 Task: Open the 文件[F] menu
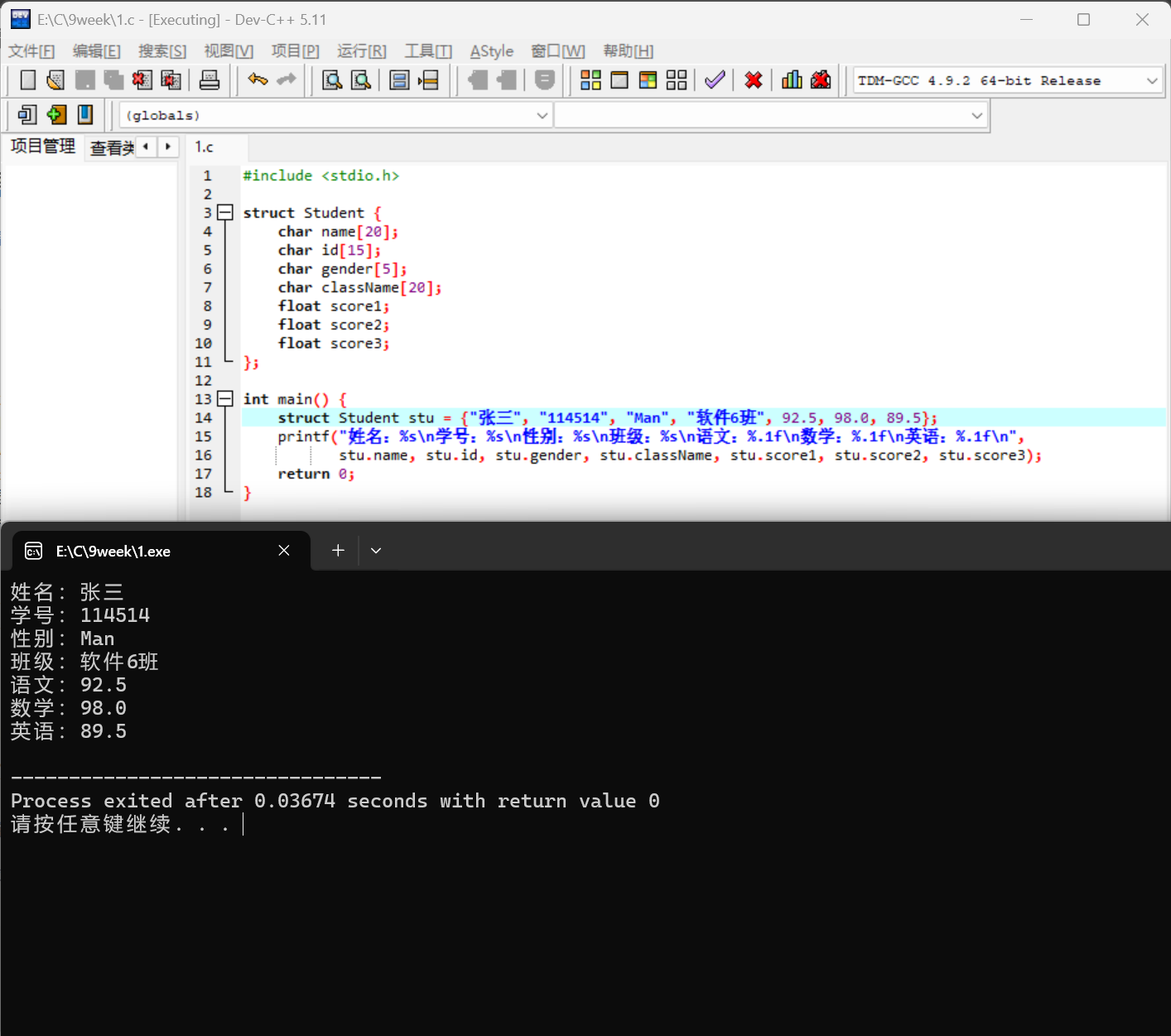click(31, 51)
